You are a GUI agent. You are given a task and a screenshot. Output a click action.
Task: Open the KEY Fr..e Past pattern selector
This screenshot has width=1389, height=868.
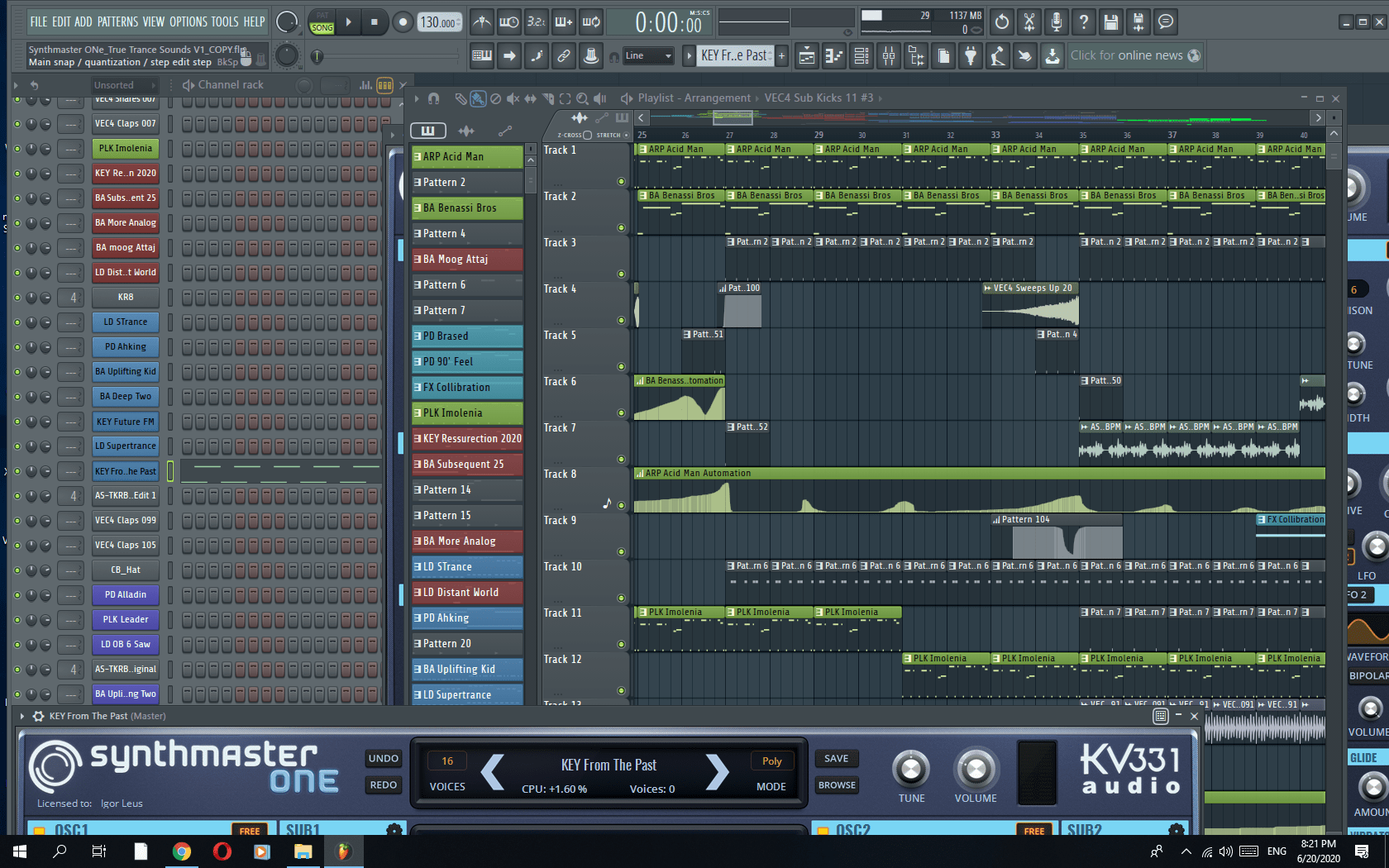pos(736,55)
